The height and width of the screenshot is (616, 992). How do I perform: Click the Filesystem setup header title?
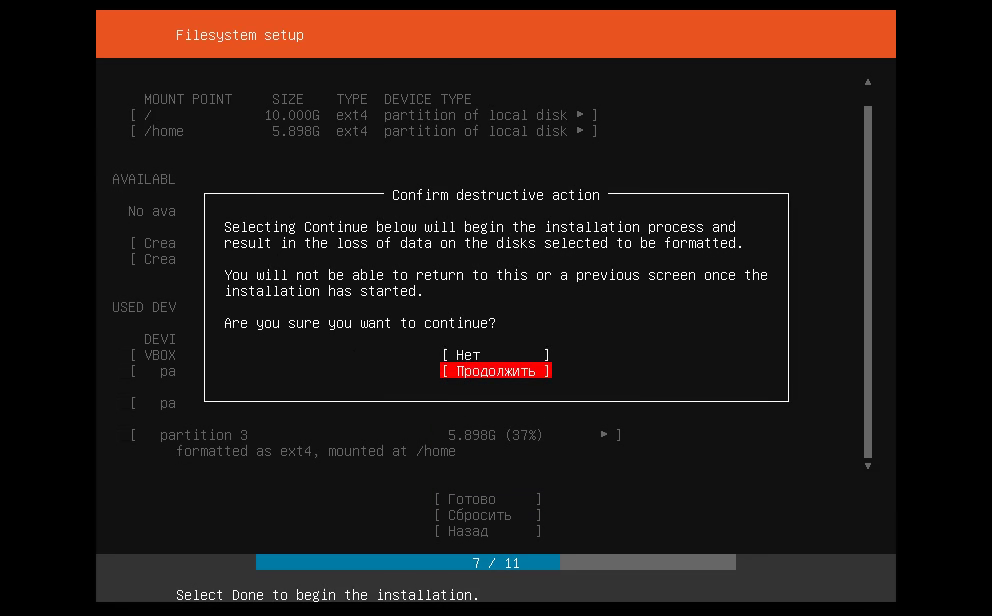coord(240,35)
